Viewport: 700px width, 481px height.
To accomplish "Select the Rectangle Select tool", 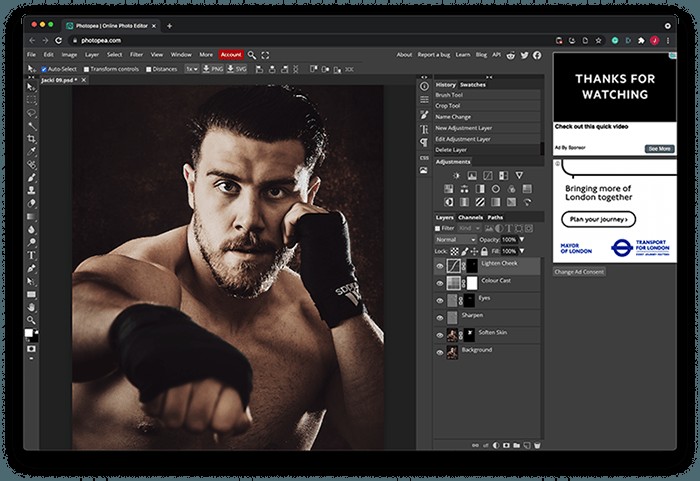I will pyautogui.click(x=31, y=100).
